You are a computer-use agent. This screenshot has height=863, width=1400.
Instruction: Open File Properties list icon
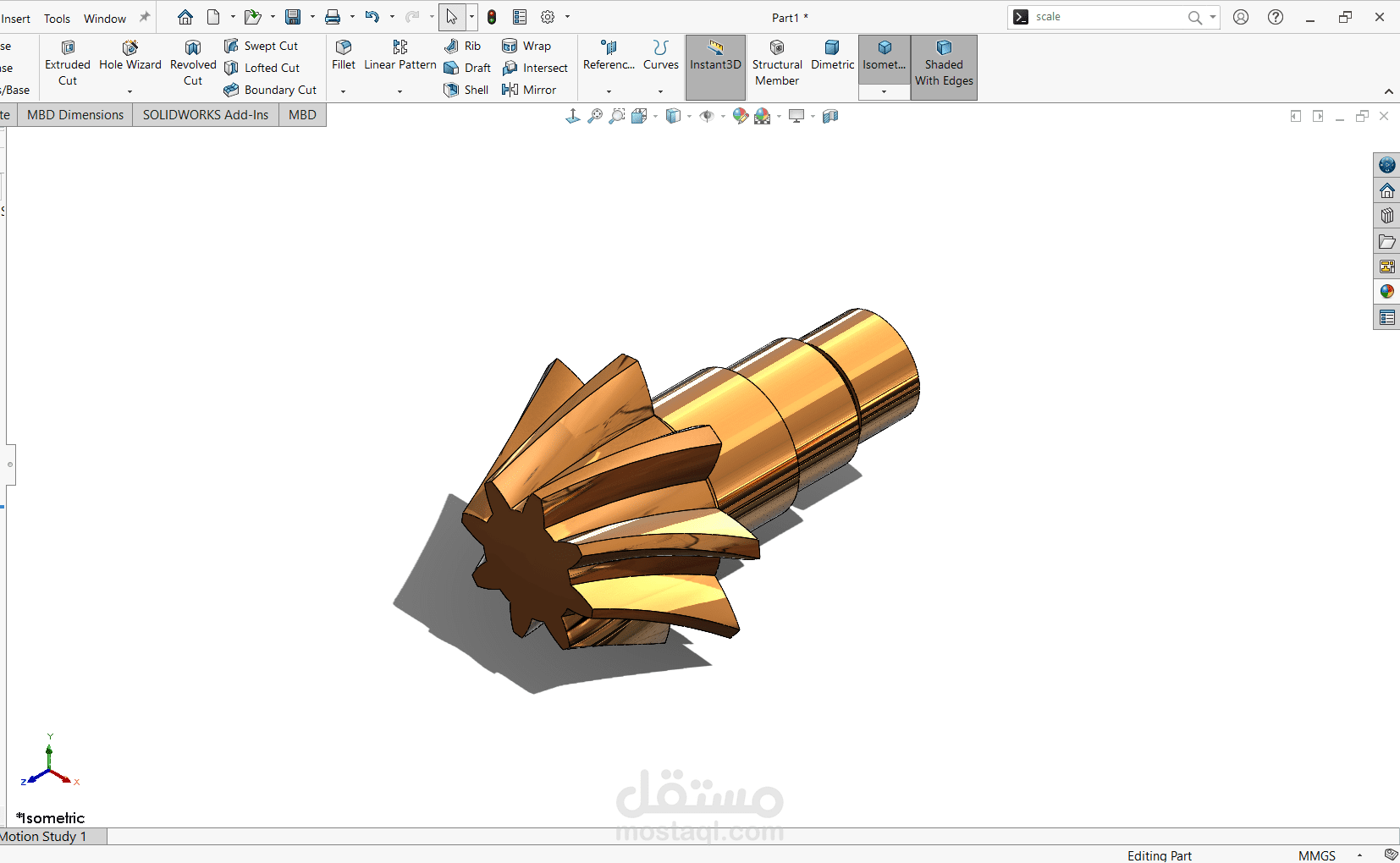[x=520, y=17]
